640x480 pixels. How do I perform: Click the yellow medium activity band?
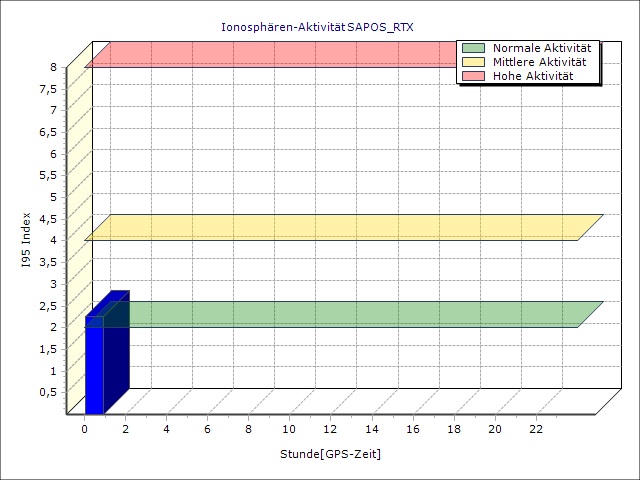click(340, 227)
